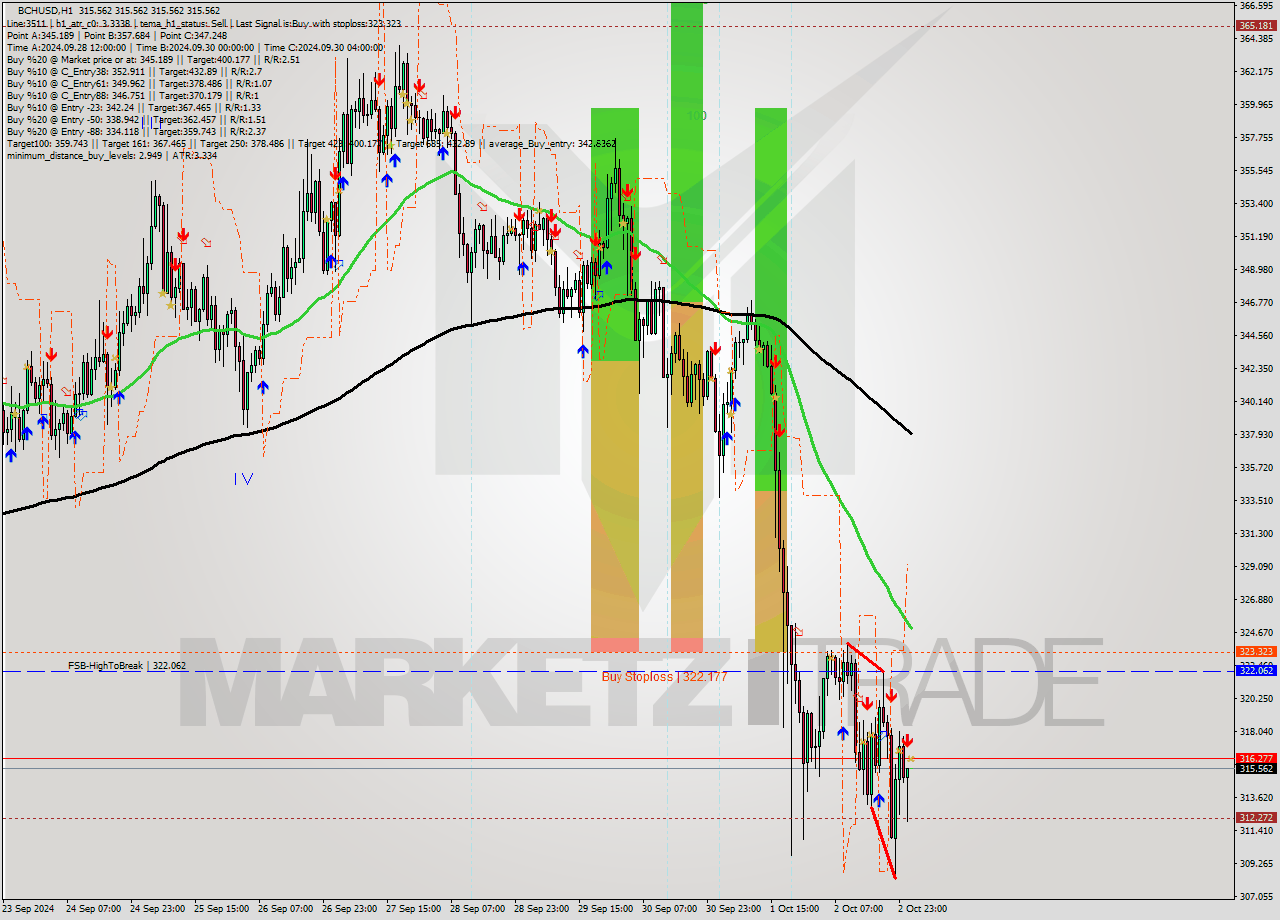Click the '29 Sep 15:00' time label
Screen dimensions: 1280x920
pos(607,909)
